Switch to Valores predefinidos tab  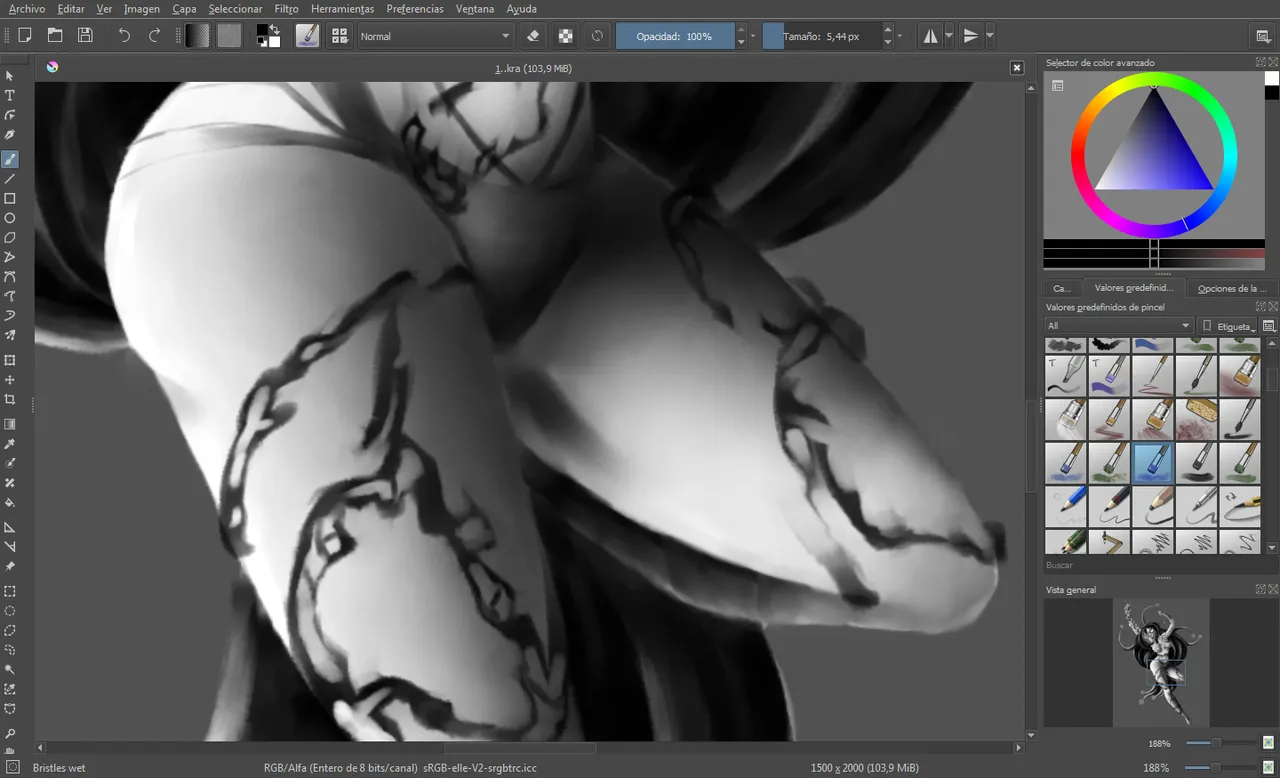[x=1133, y=288]
